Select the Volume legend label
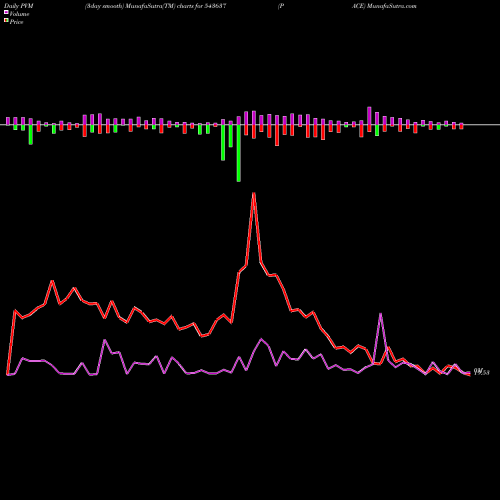Viewport: 500px width, 500px height. pos(19,14)
